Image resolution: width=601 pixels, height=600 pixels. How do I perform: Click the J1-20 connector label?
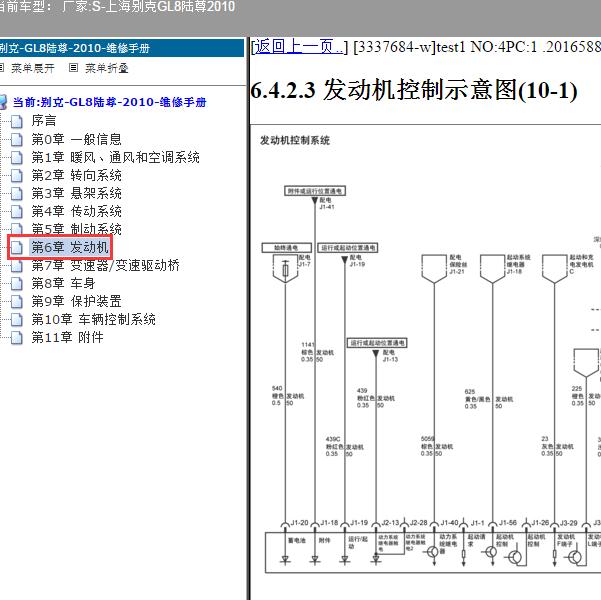pyautogui.click(x=299, y=523)
